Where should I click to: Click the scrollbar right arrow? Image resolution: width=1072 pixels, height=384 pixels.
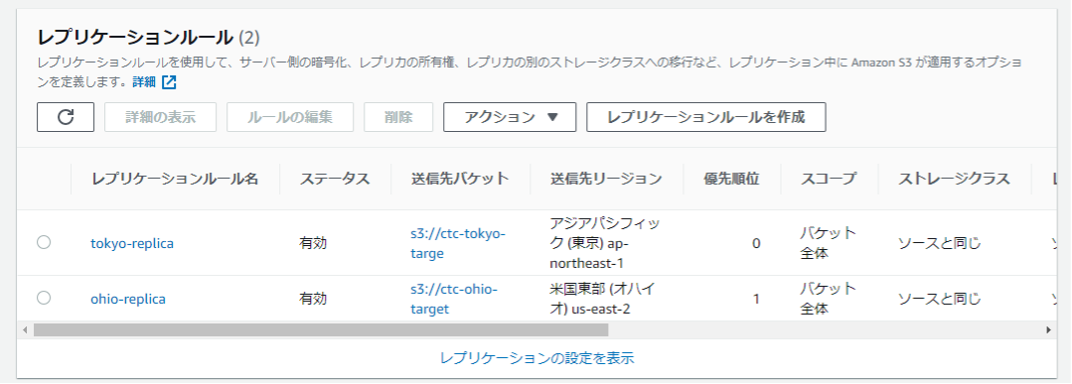pos(1049,330)
